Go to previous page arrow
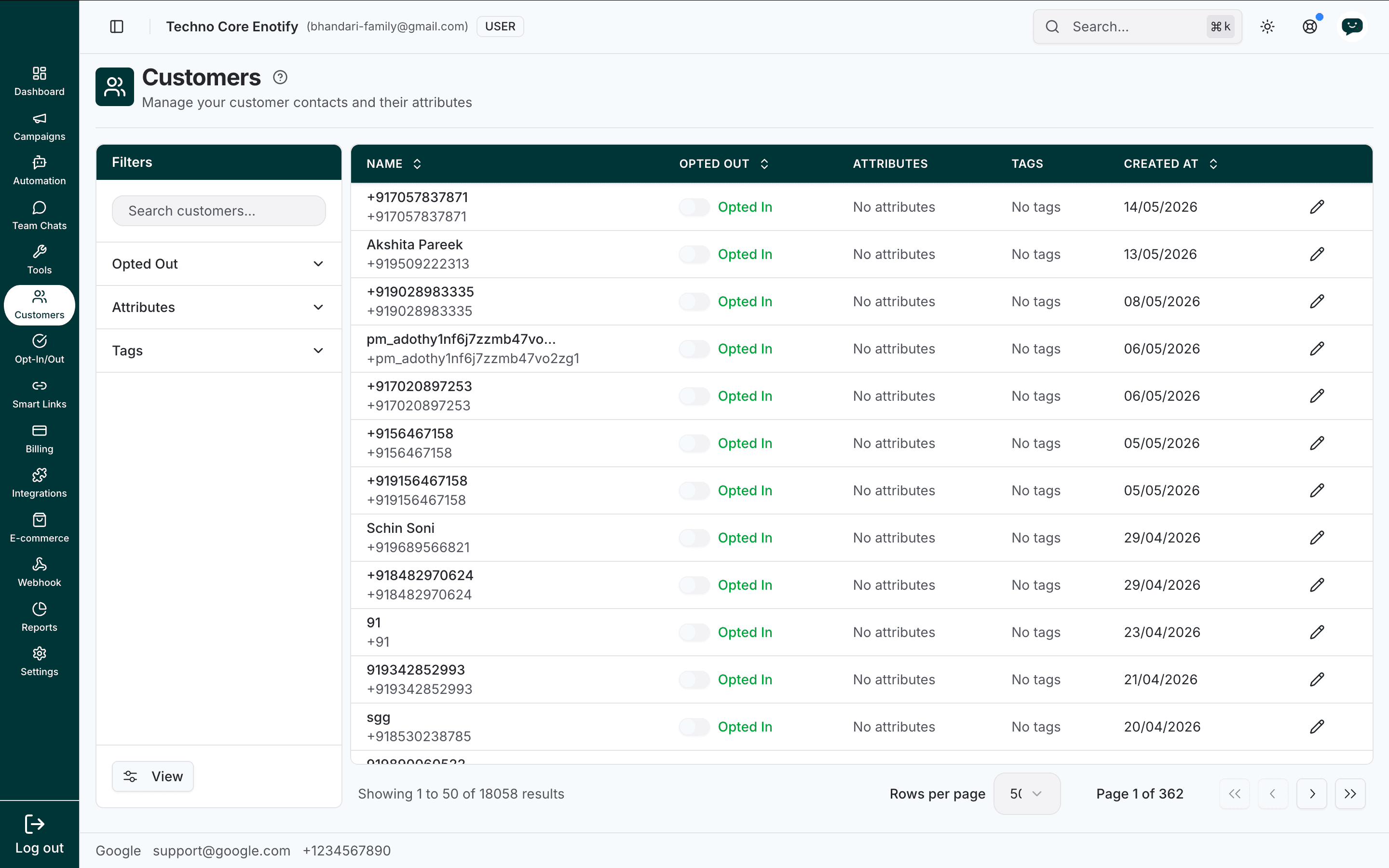Screen dimensions: 1389x868 coord(1273,793)
